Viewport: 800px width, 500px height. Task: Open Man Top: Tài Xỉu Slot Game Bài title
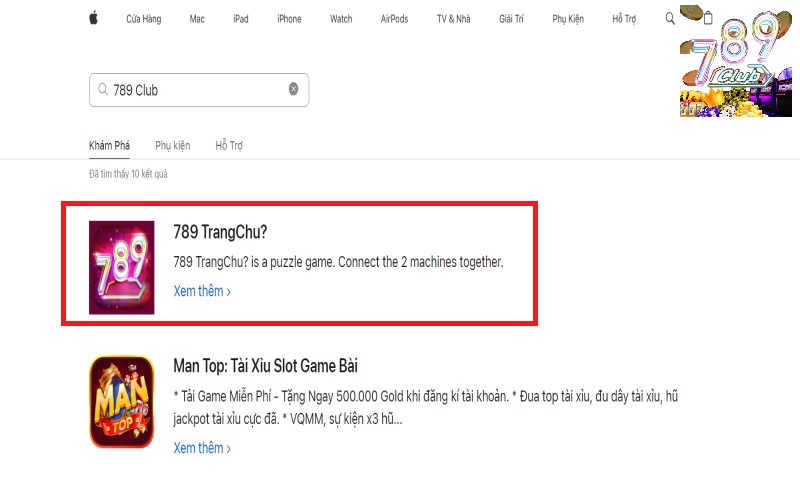point(265,366)
